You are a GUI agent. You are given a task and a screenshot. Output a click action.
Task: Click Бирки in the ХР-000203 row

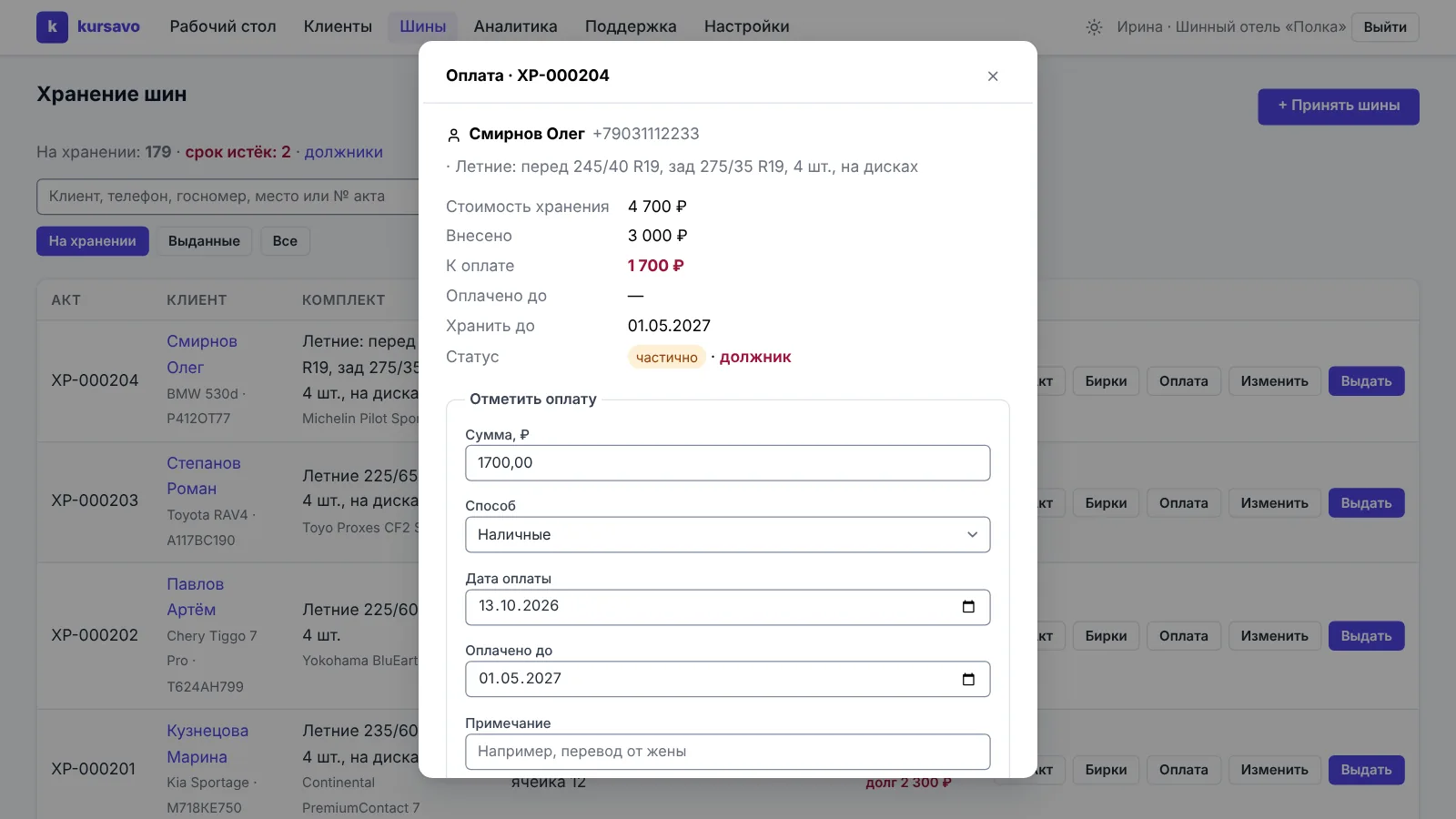click(x=1106, y=503)
